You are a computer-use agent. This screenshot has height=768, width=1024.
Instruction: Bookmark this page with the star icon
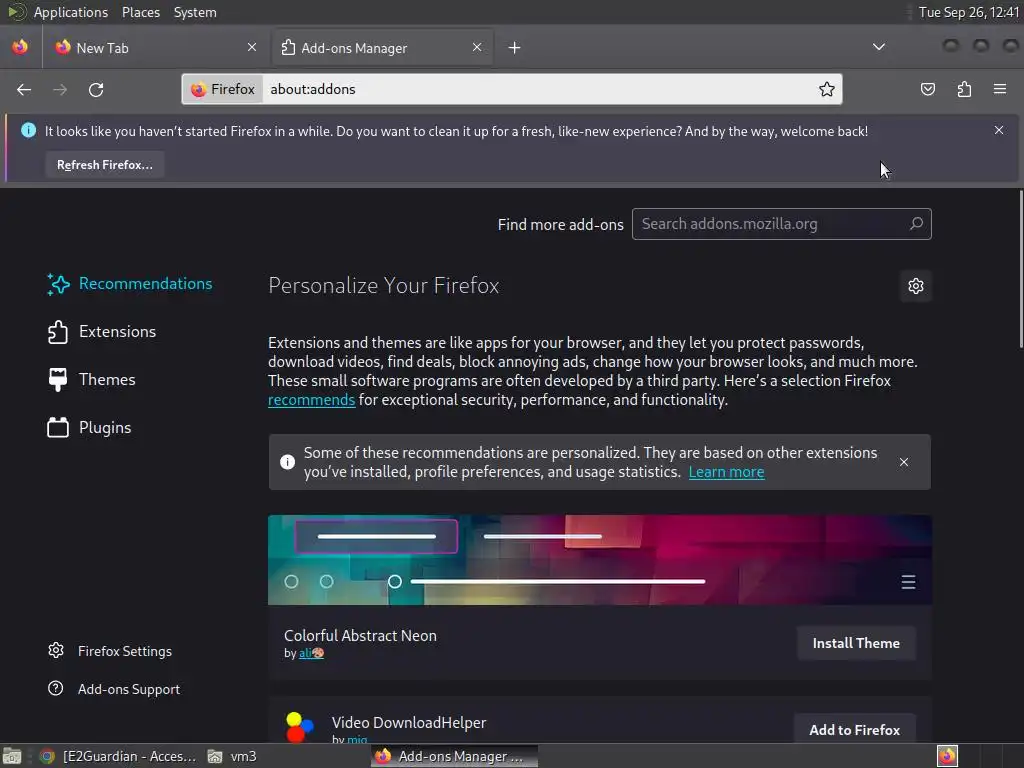827,89
